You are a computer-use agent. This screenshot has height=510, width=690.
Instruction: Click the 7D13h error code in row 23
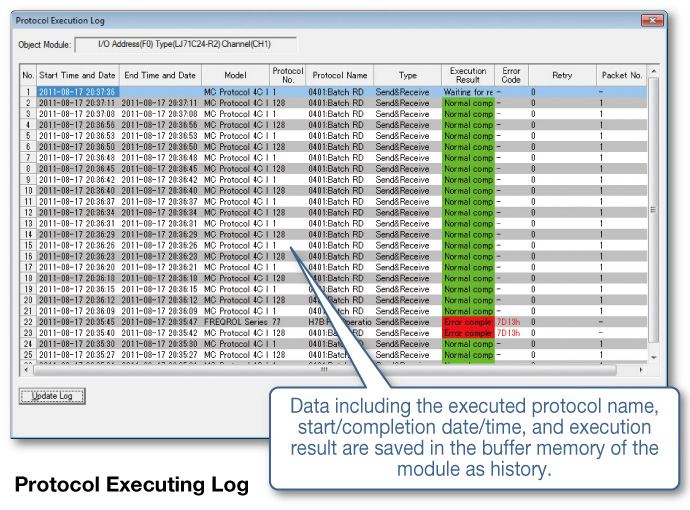coord(508,333)
